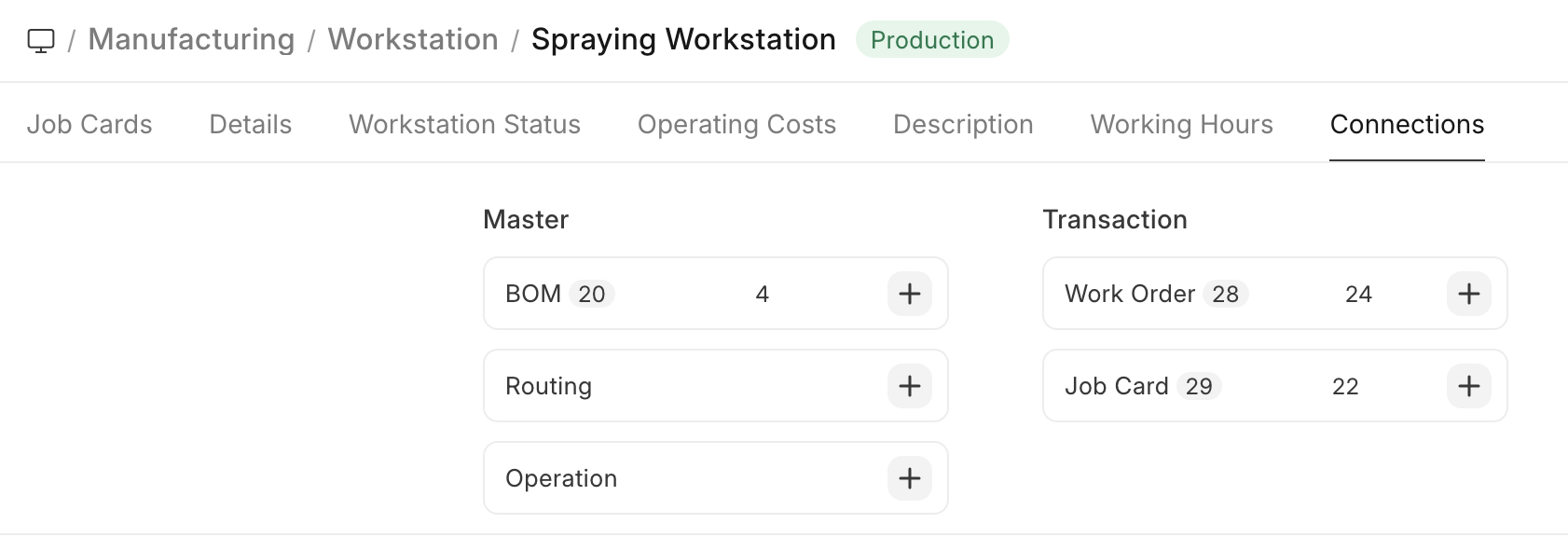Switch to the Details tab
This screenshot has height=537, width=1568.
point(250,124)
